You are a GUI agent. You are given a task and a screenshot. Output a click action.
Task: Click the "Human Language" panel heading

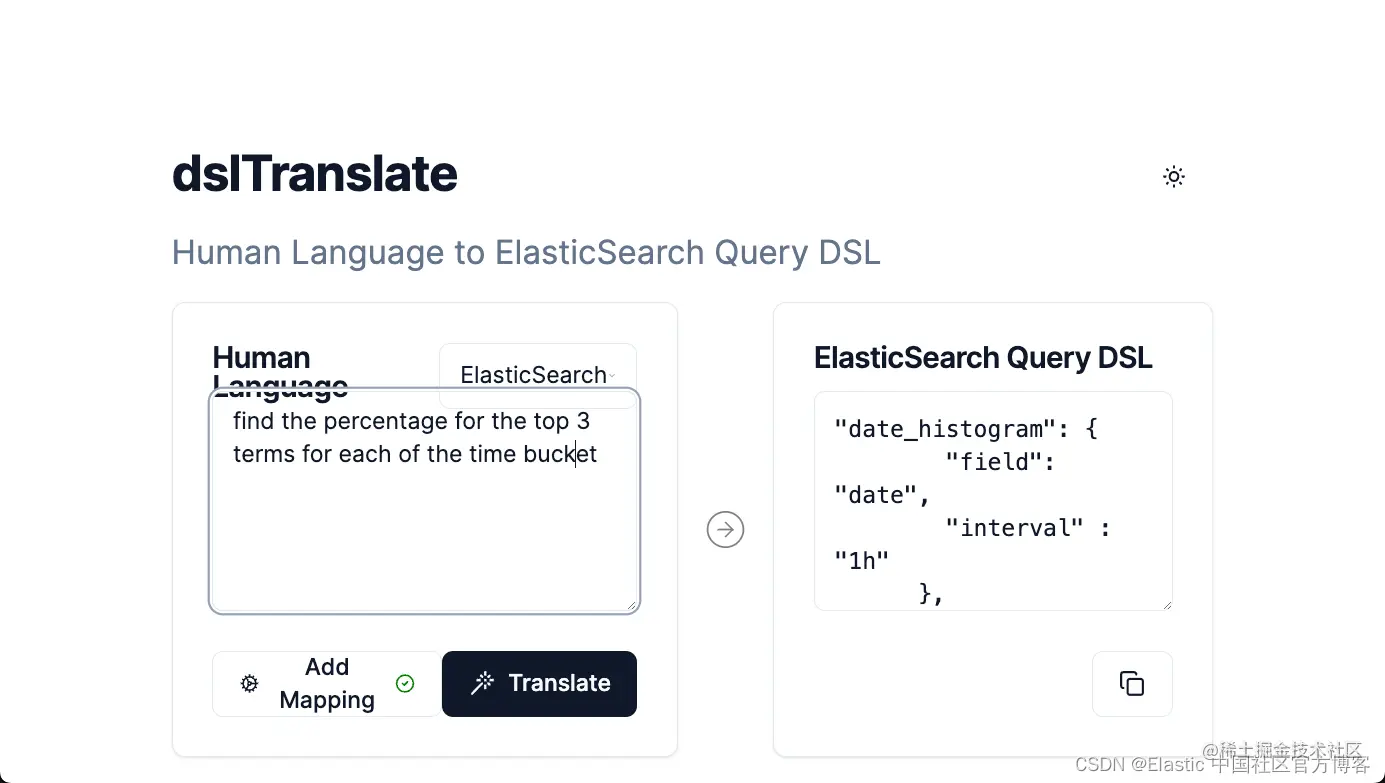click(280, 371)
